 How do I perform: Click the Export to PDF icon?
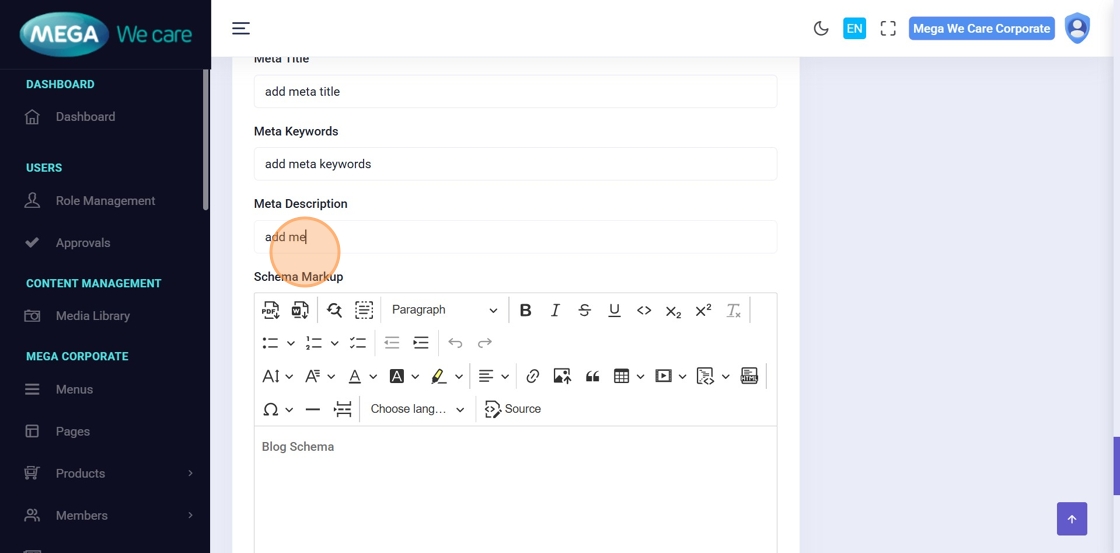click(x=270, y=310)
